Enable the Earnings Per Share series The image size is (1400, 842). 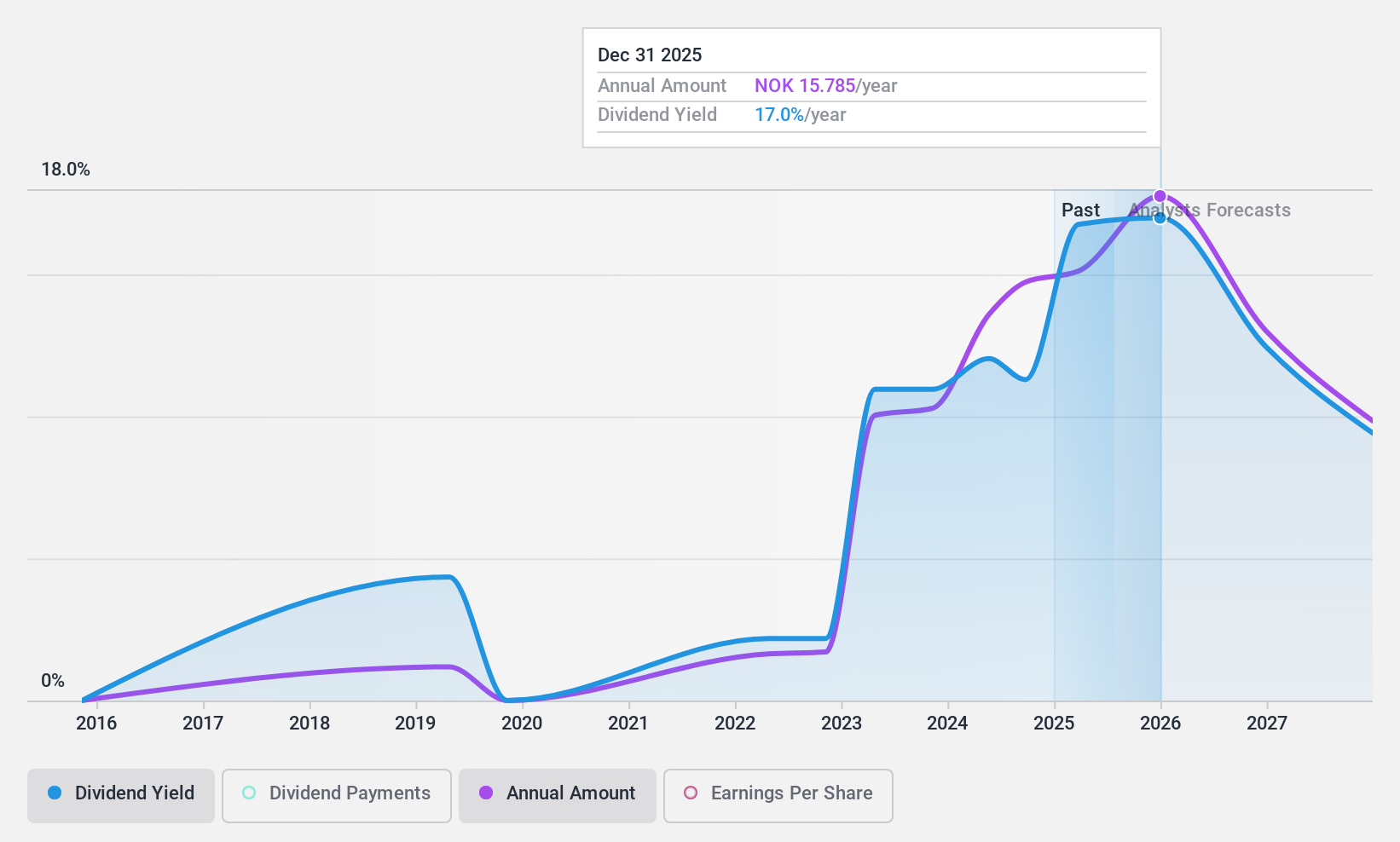pos(778,795)
